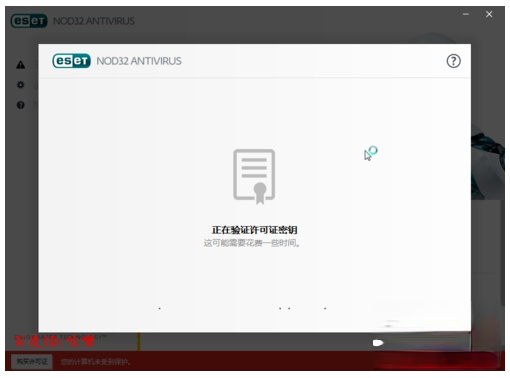This screenshot has width=510, height=378.
Task: Open help icon in main window sidebar
Action: pos(21,105)
